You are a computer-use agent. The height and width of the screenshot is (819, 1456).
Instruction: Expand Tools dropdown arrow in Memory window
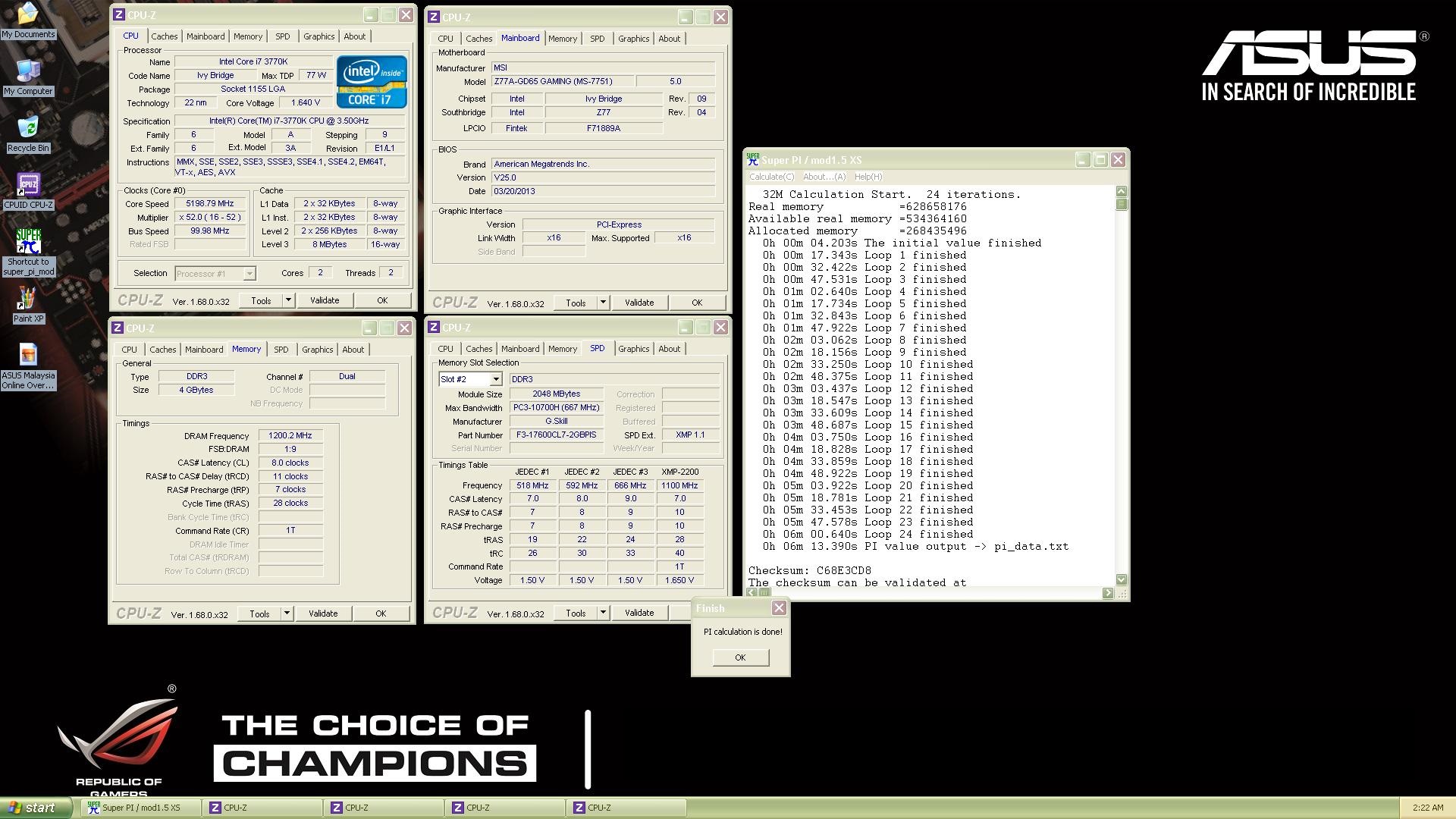point(287,613)
